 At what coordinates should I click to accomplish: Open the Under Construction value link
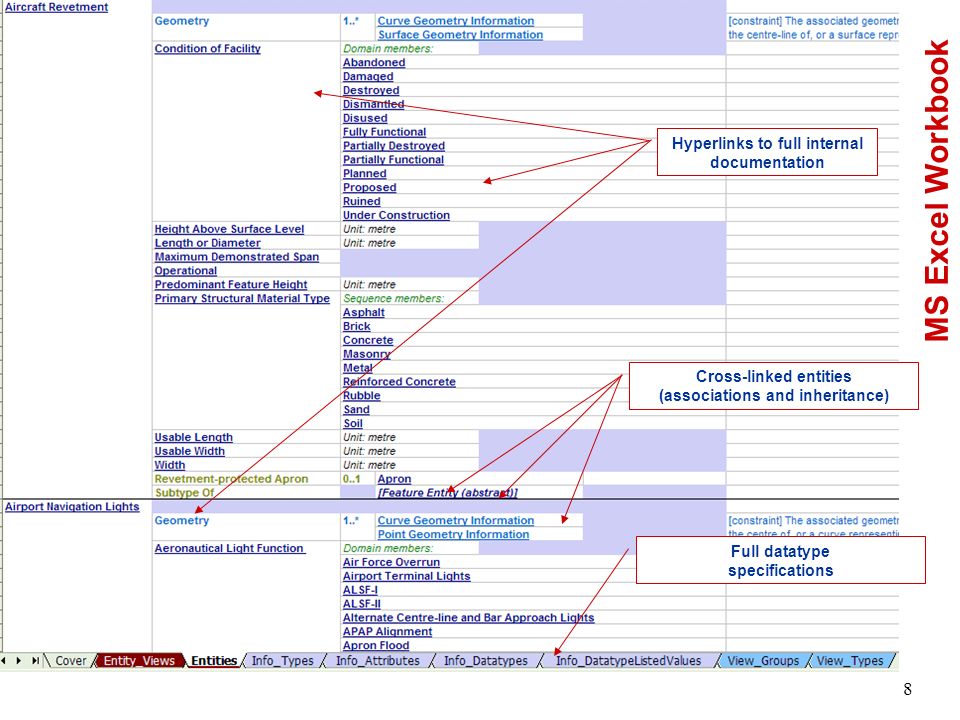coord(396,215)
